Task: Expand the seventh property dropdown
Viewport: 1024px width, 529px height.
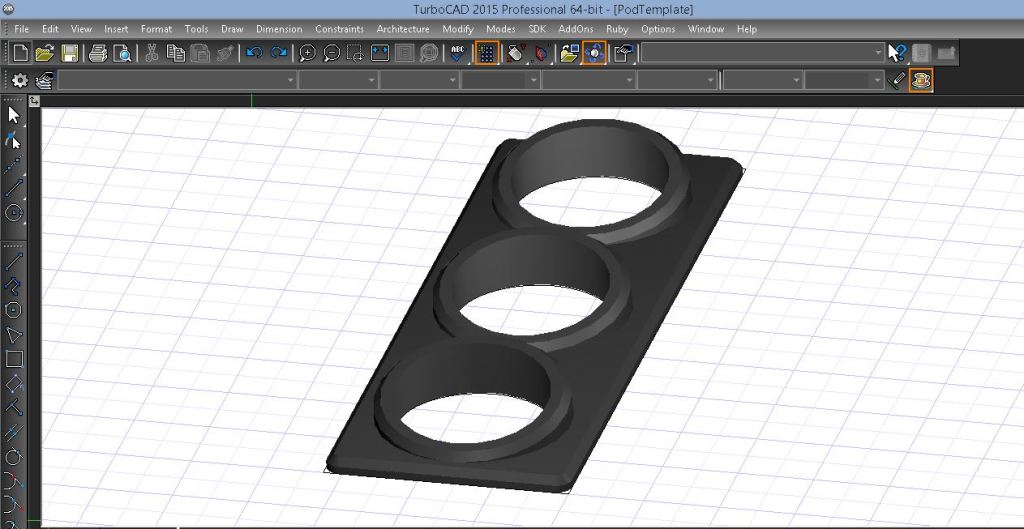Action: pos(763,80)
